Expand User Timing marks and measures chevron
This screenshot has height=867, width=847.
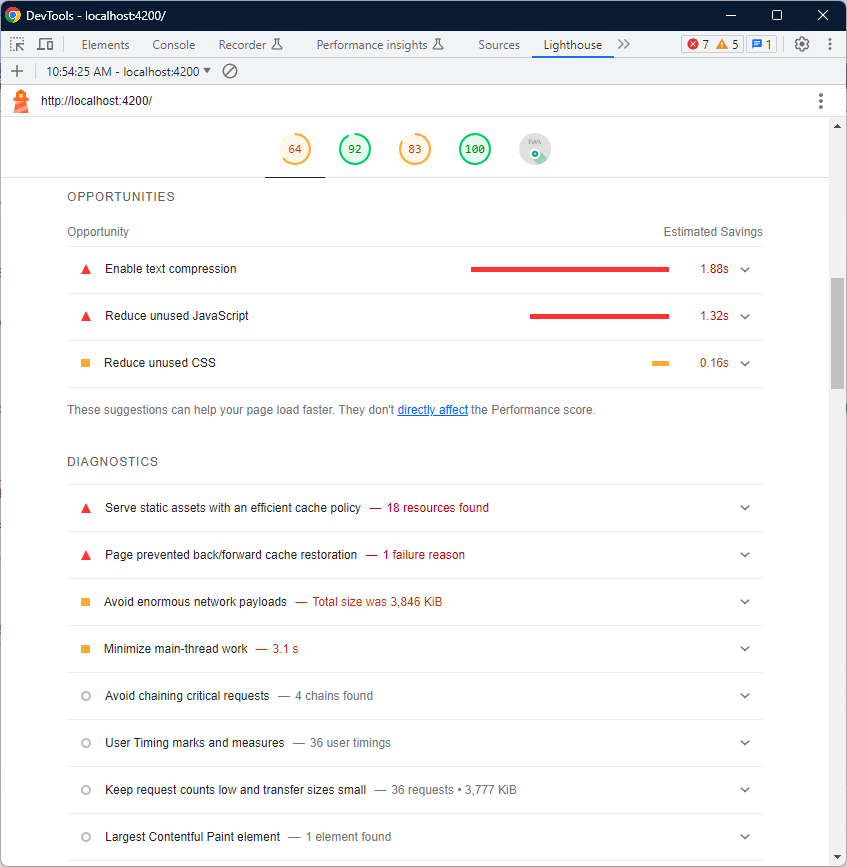tap(745, 743)
